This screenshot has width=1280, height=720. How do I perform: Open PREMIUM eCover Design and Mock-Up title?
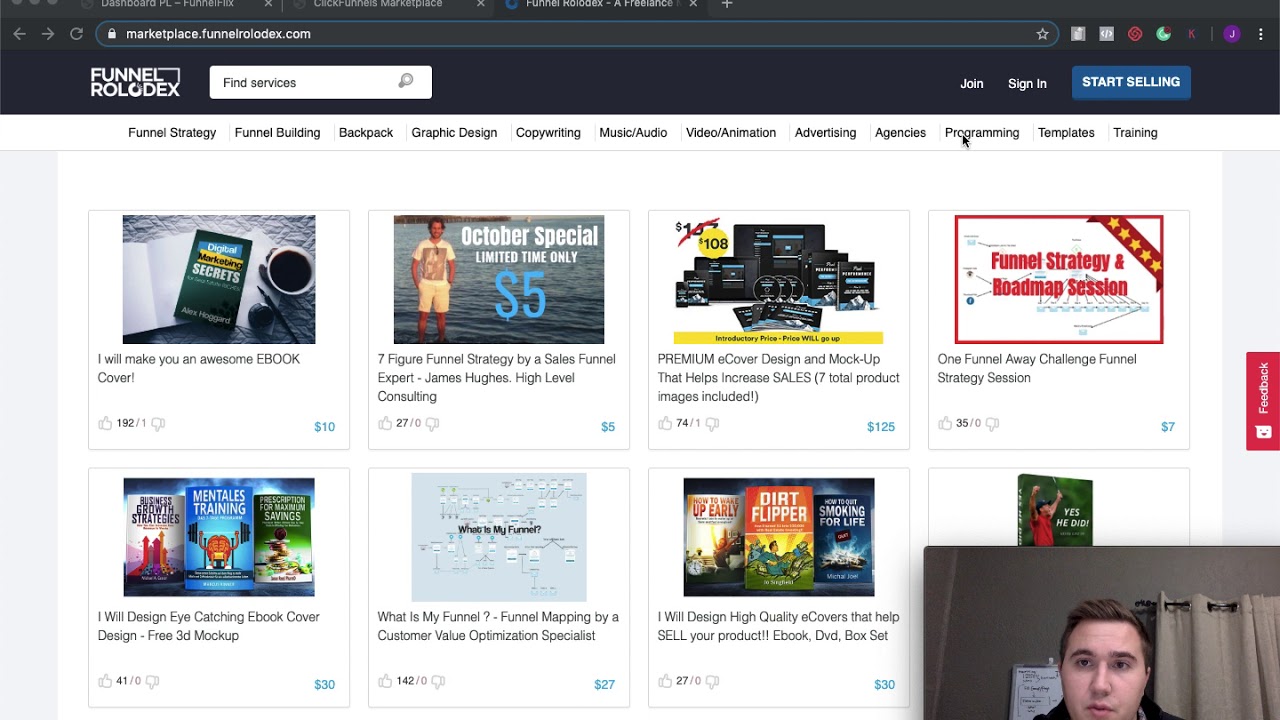pyautogui.click(x=778, y=377)
